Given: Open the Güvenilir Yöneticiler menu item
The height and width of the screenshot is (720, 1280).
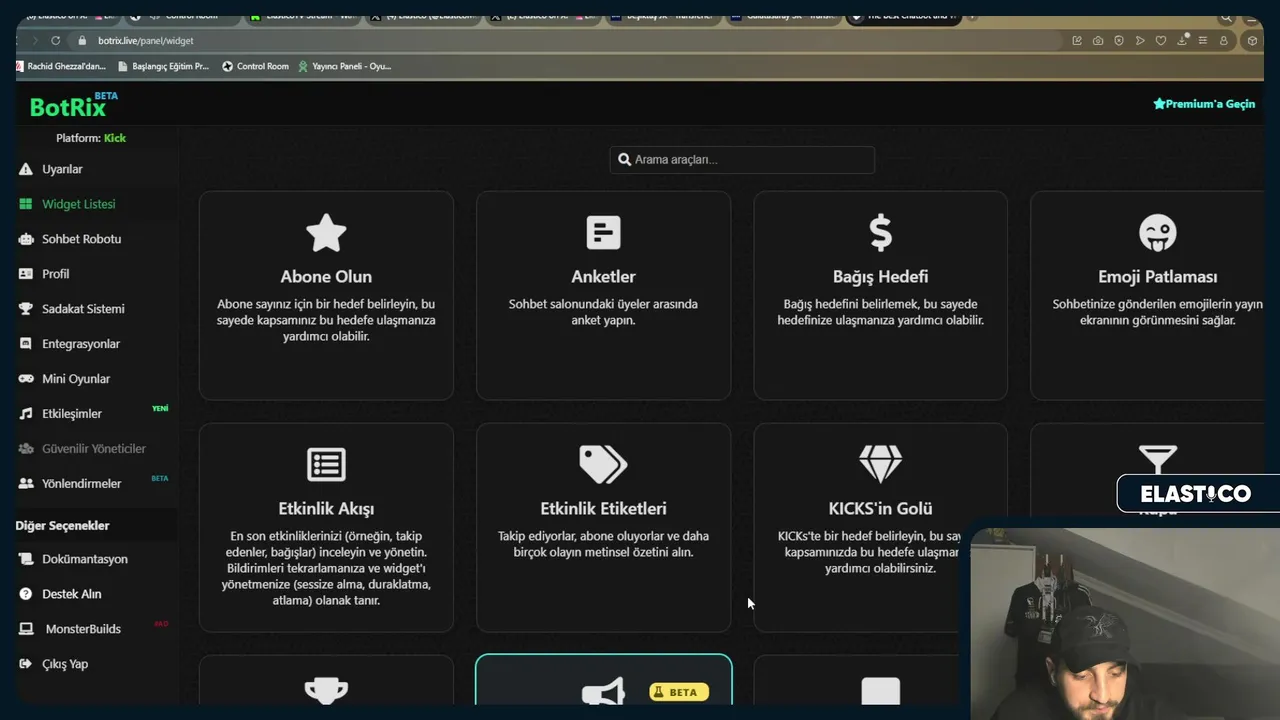Looking at the screenshot, I should [x=93, y=449].
